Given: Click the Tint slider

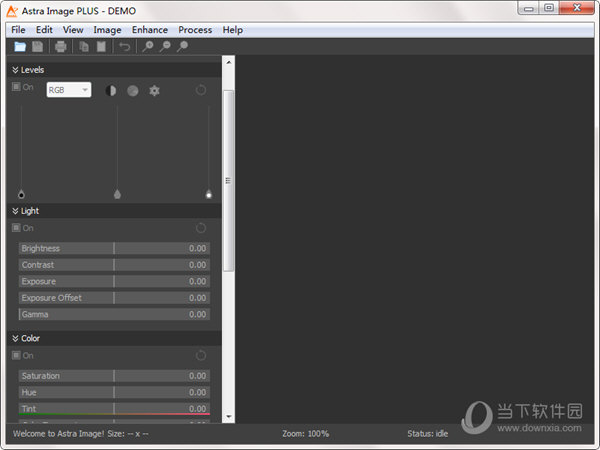Looking at the screenshot, I should (114, 409).
